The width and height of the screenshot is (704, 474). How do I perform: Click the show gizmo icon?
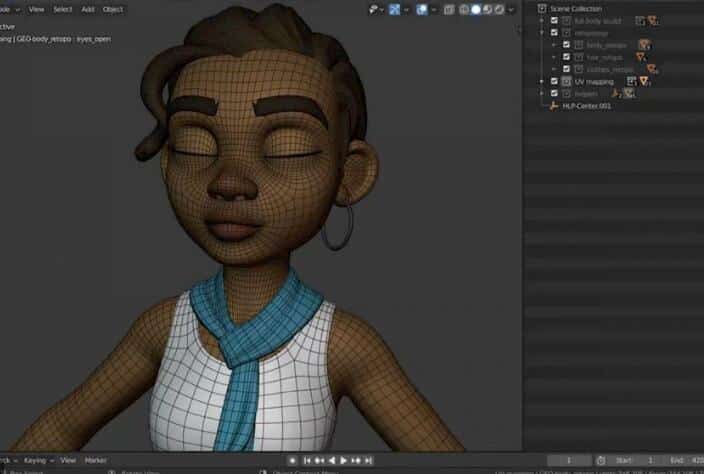coord(397,9)
